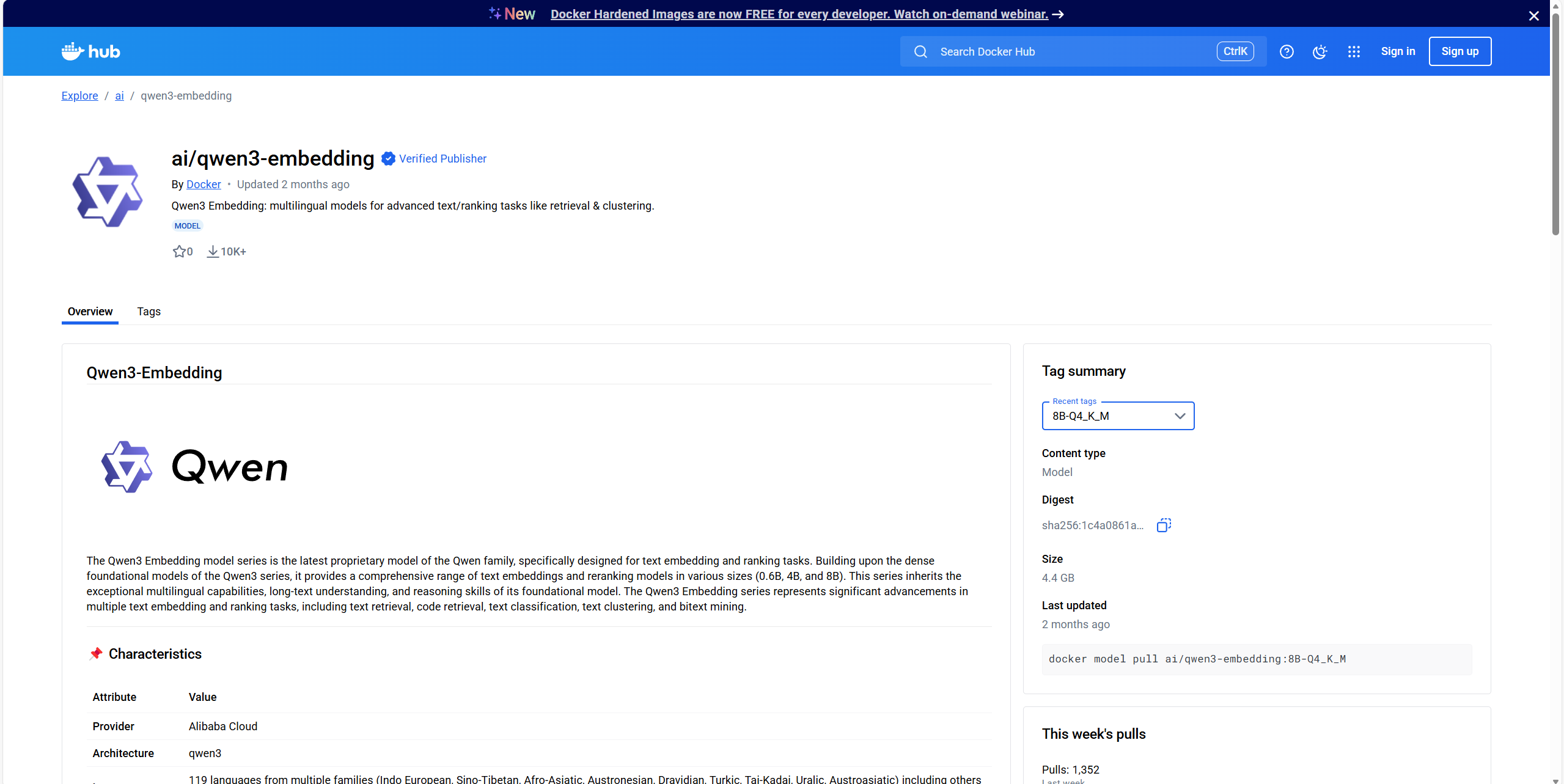Open the apps grid menu icon
The height and width of the screenshot is (784, 1564).
coord(1354,51)
